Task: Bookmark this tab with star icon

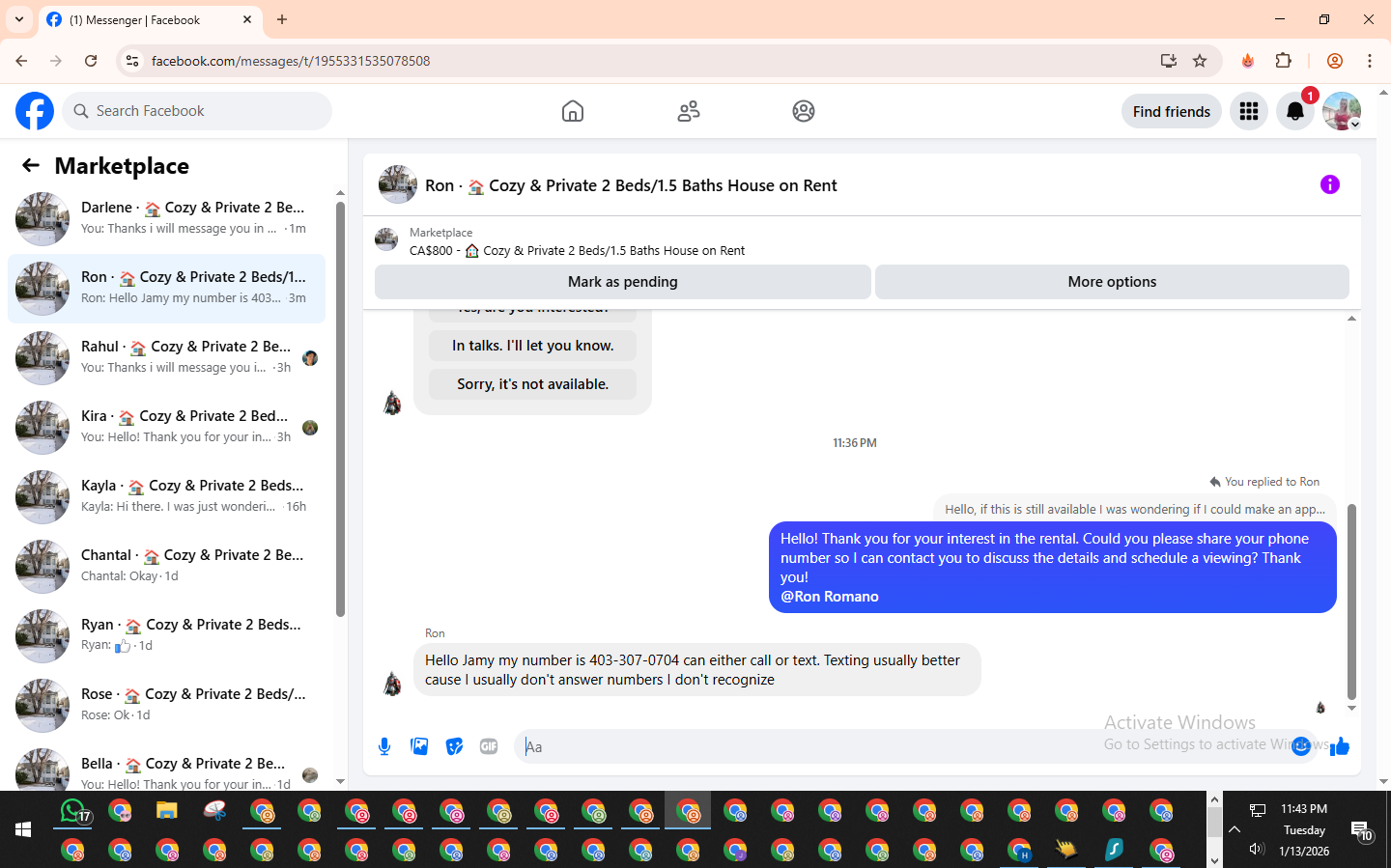Action: tap(1200, 61)
